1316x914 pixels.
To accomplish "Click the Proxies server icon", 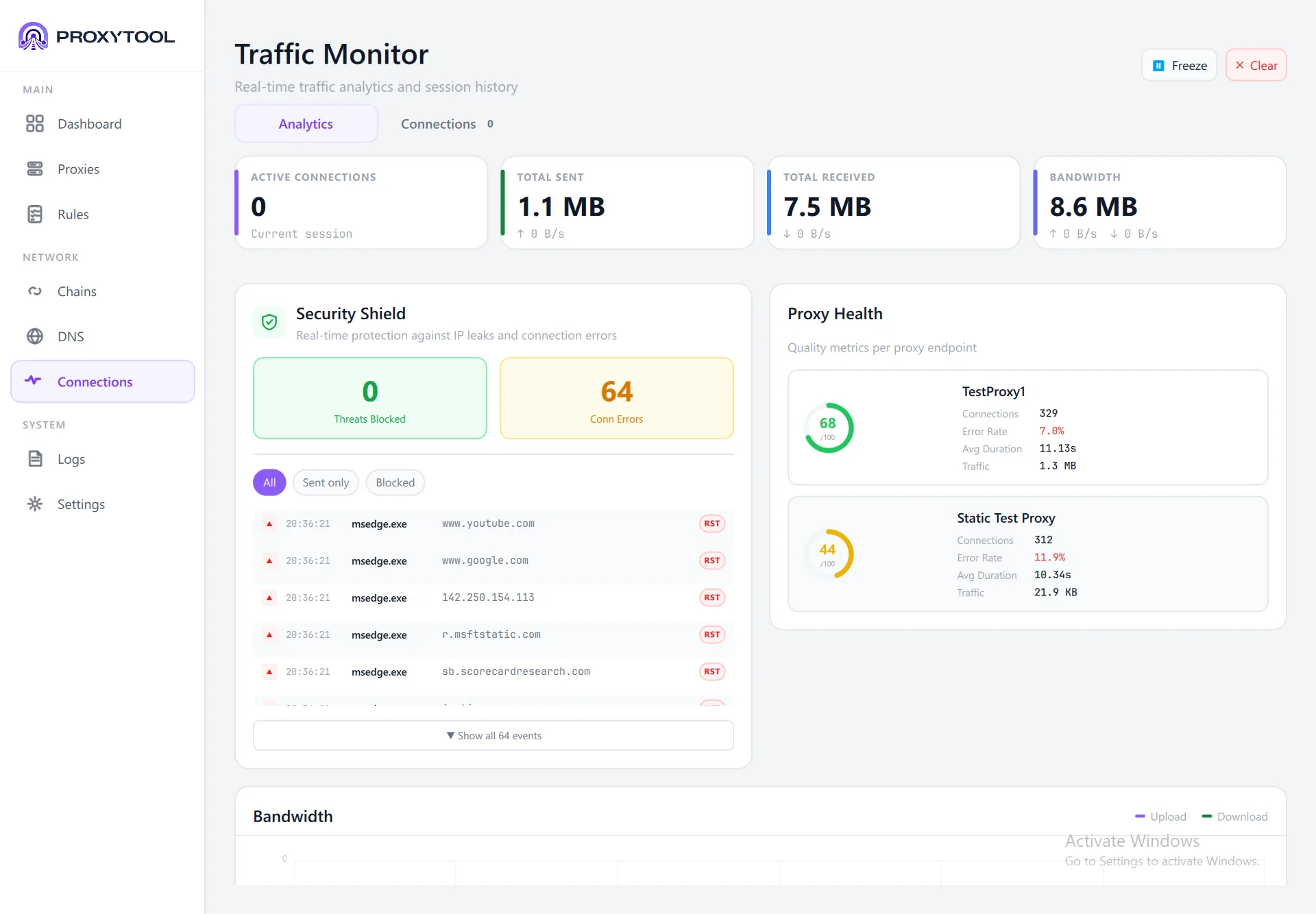I will click(x=35, y=169).
